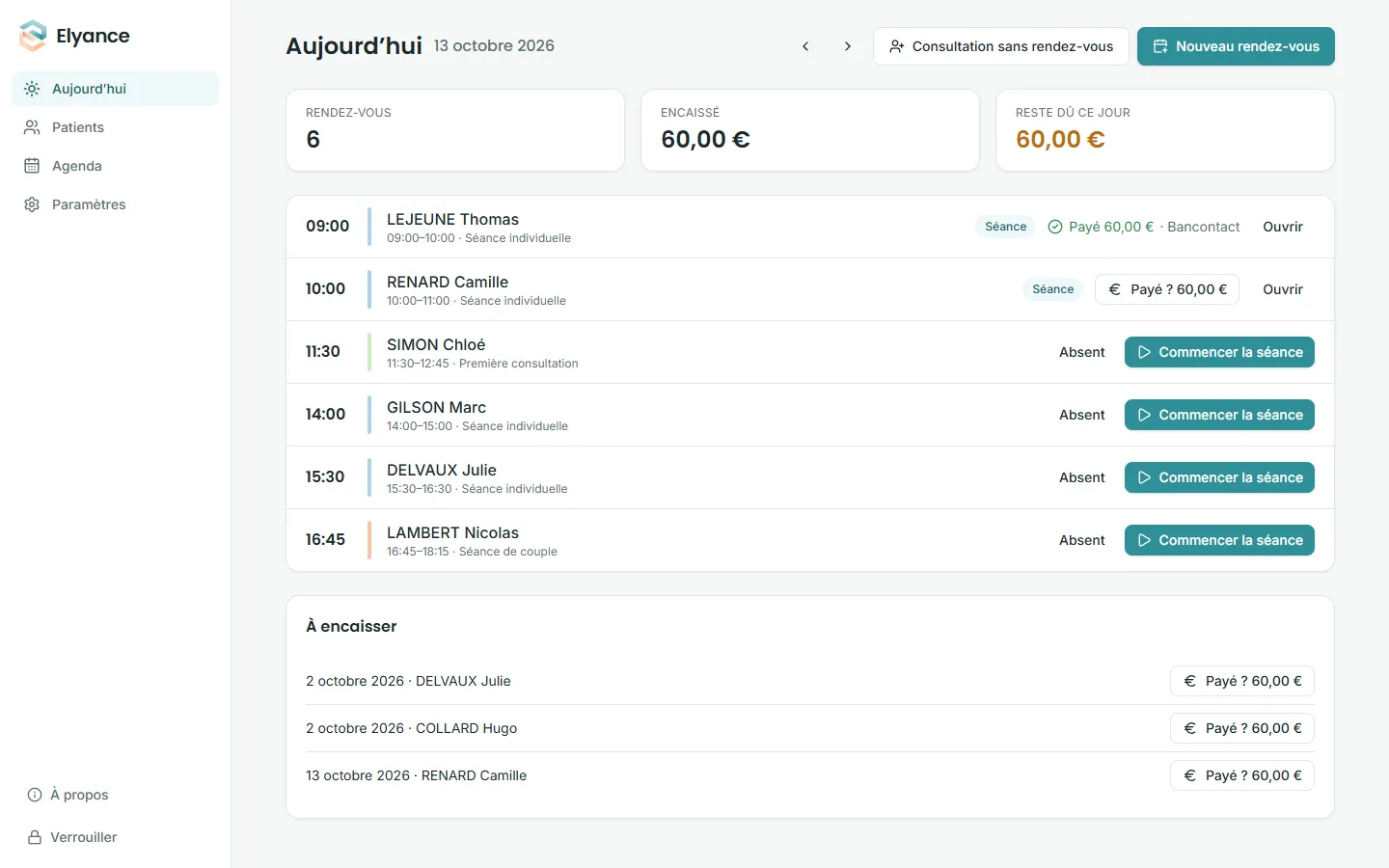
Task: Click the Séance tag on LEJEUNE Thomas's row
Action: click(1006, 227)
